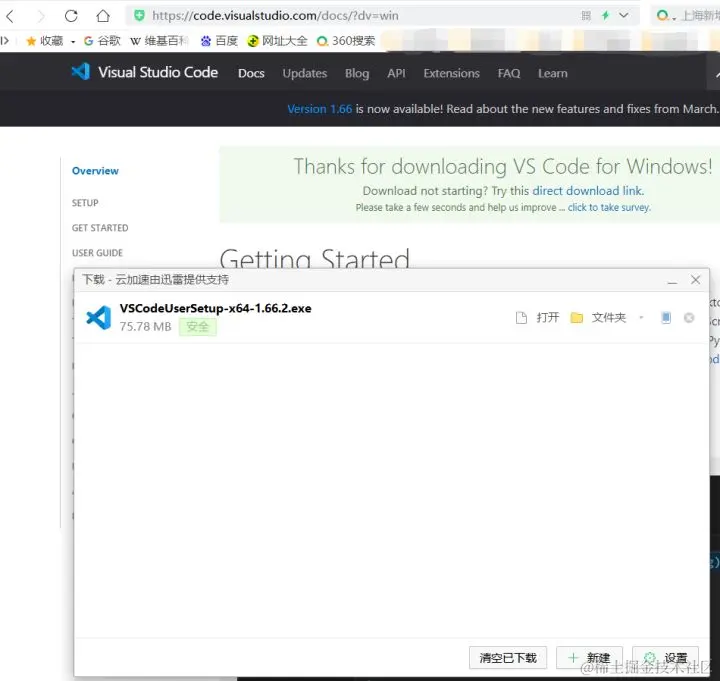Open the QR code grid icon in address bar

pyautogui.click(x=586, y=16)
